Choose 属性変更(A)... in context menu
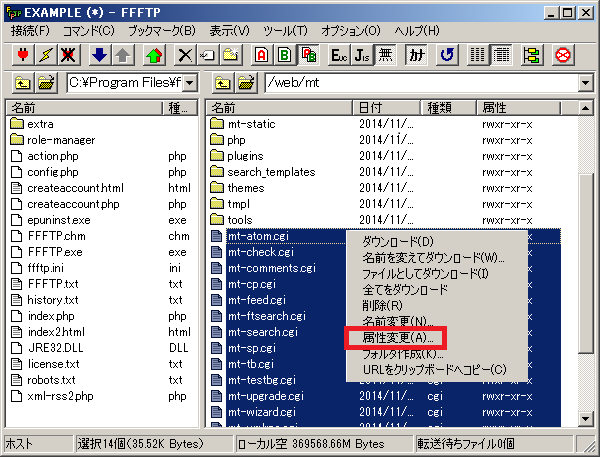Viewport: 600px width, 458px height. [398, 337]
